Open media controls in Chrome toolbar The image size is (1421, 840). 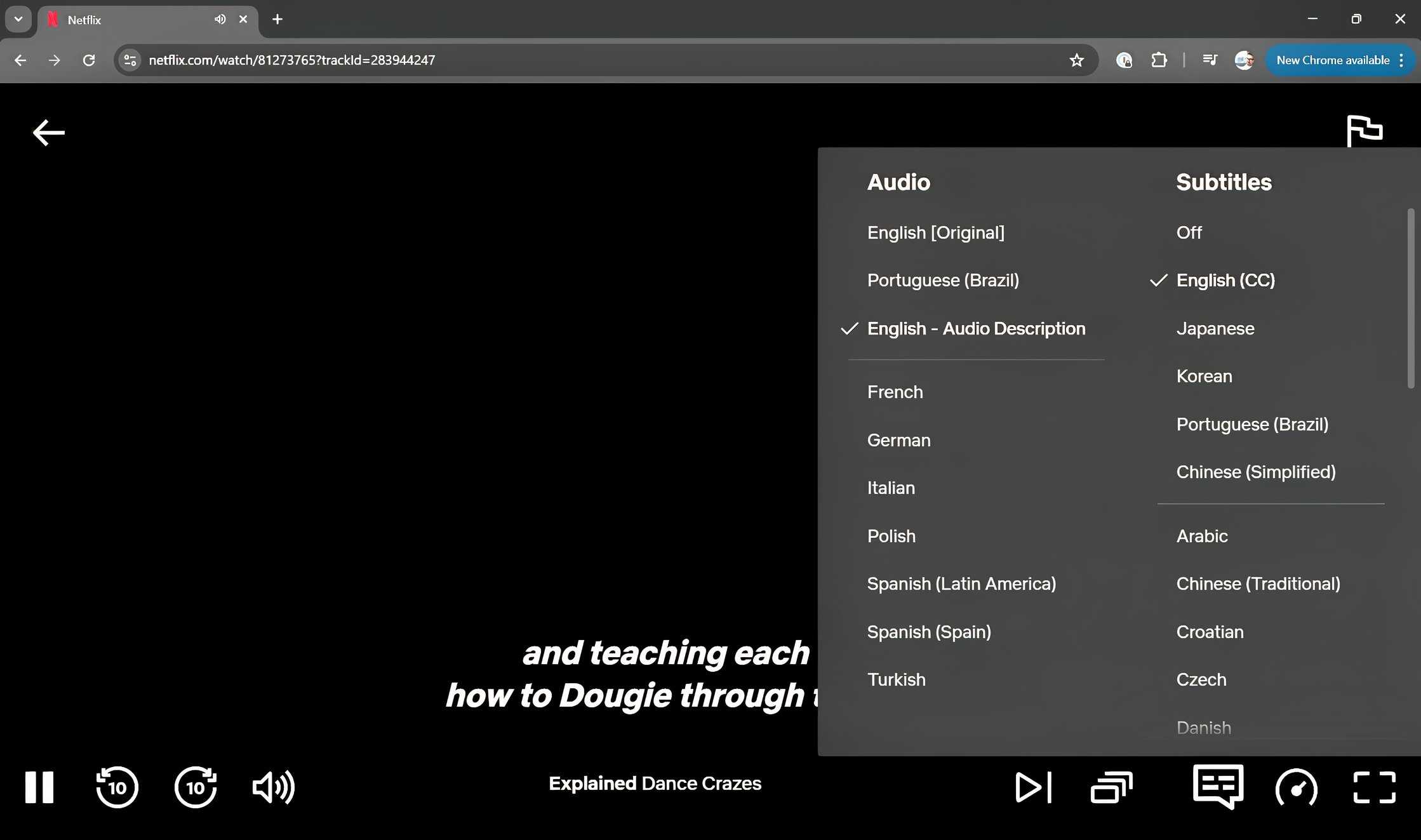1210,60
